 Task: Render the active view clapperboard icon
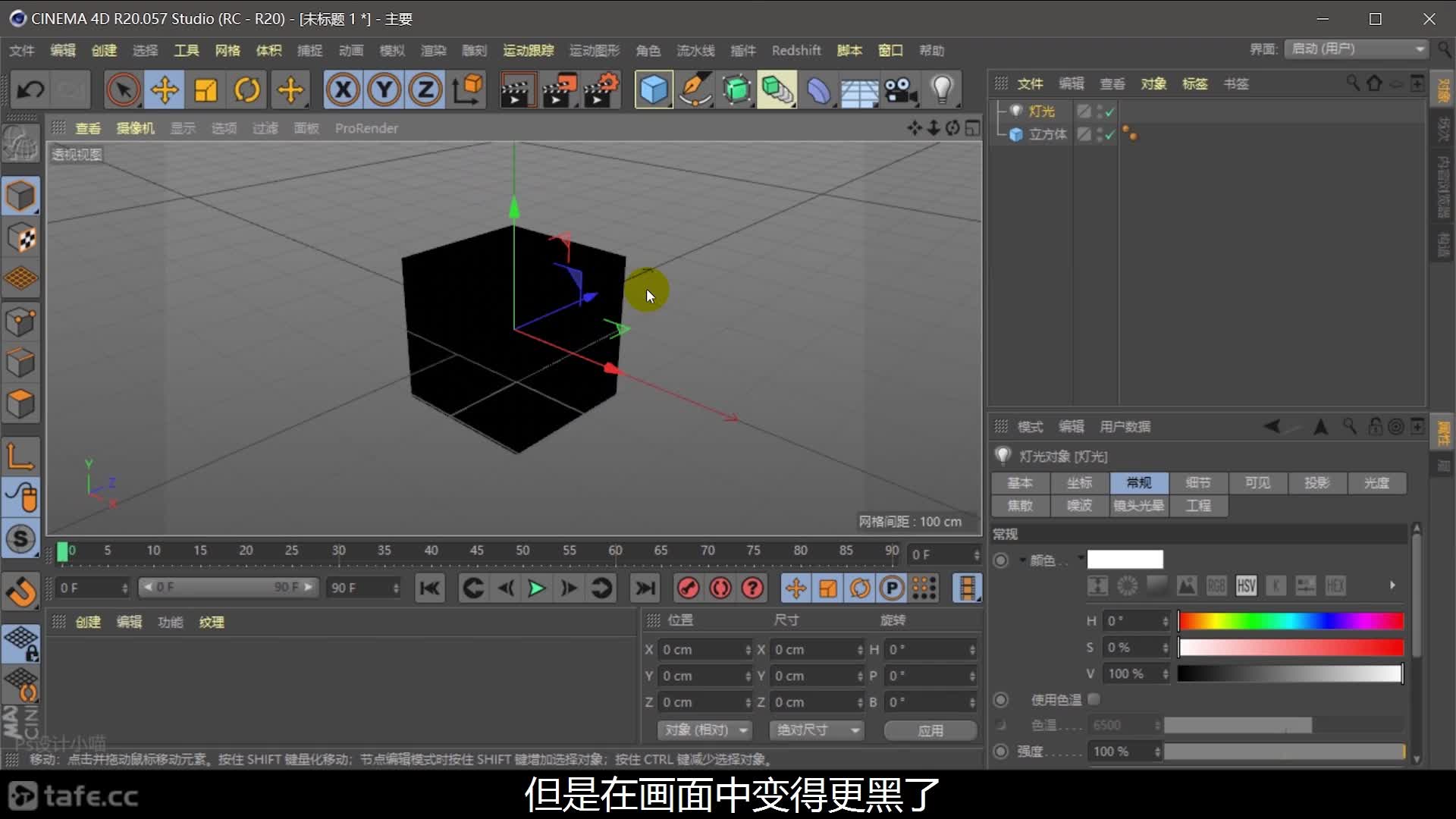coord(518,90)
